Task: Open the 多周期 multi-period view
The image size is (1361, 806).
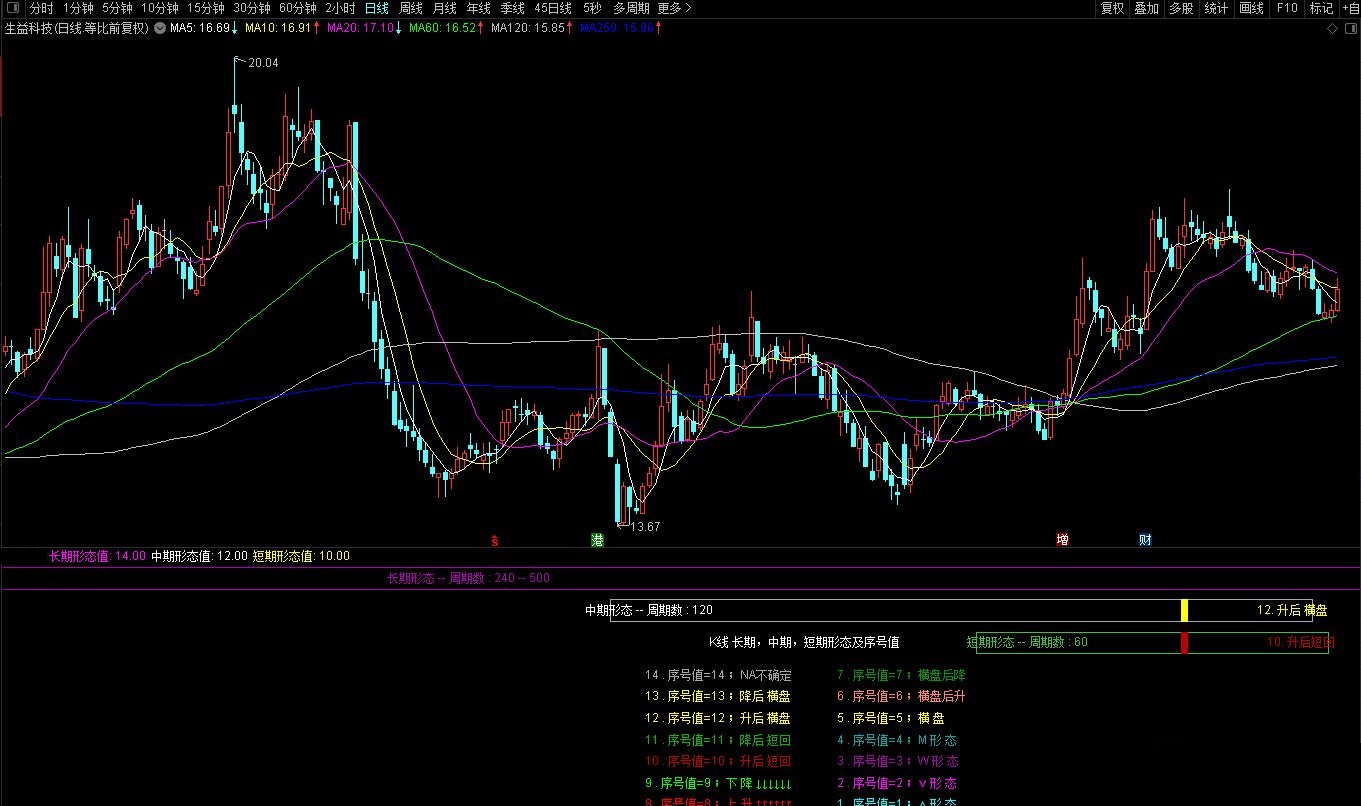Action: (x=631, y=8)
